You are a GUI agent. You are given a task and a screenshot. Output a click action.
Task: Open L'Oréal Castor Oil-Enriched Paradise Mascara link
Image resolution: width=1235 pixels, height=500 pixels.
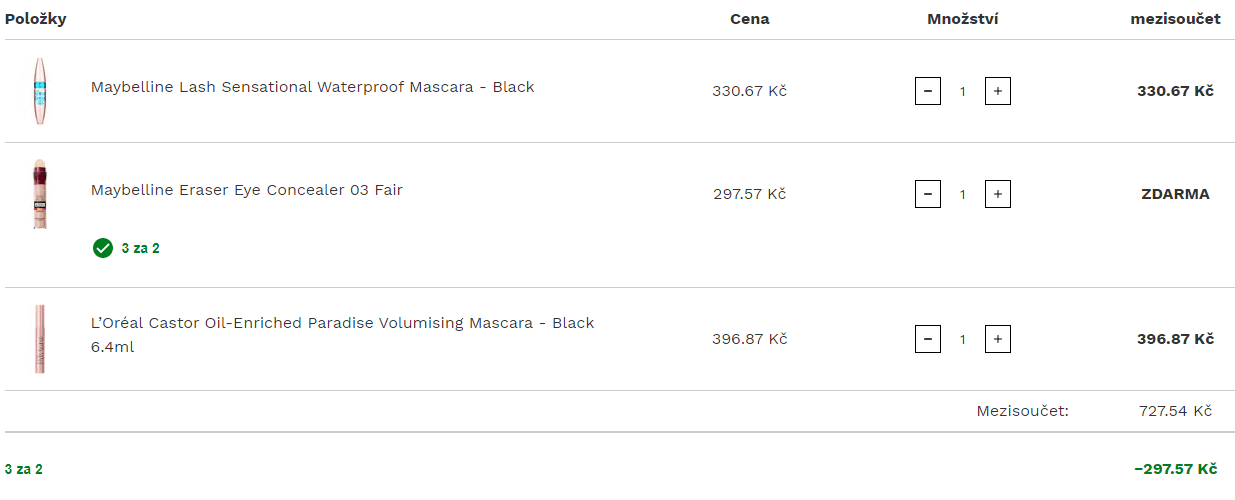(343, 335)
